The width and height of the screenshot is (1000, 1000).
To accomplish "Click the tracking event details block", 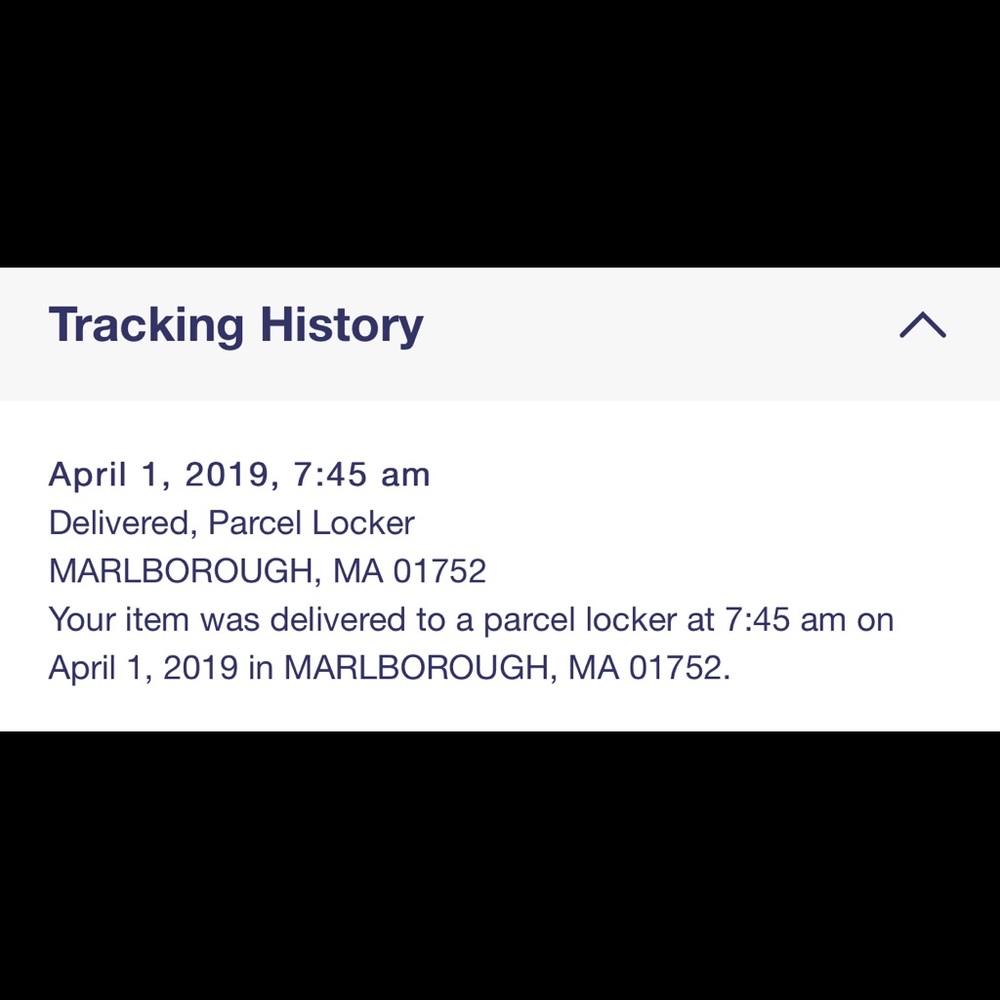I will click(470, 570).
